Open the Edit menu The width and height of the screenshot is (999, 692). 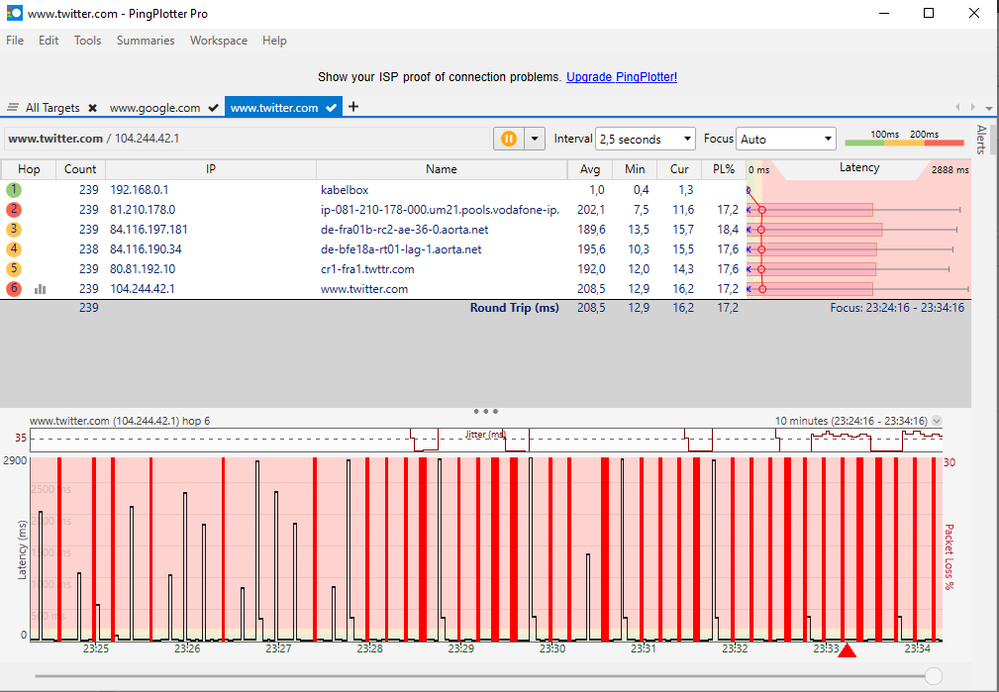(x=48, y=40)
